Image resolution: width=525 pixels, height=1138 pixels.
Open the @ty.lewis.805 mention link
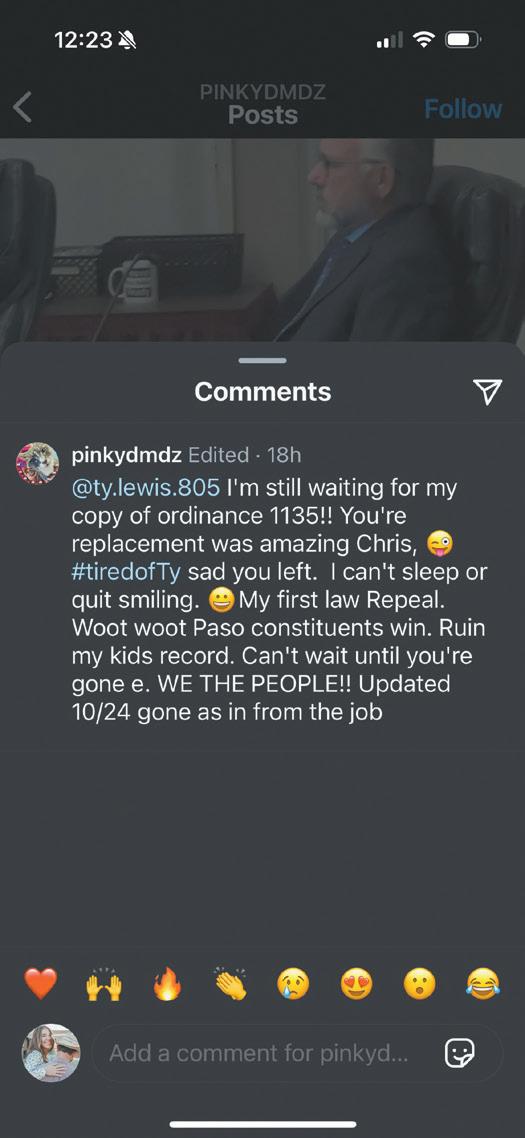(x=146, y=488)
